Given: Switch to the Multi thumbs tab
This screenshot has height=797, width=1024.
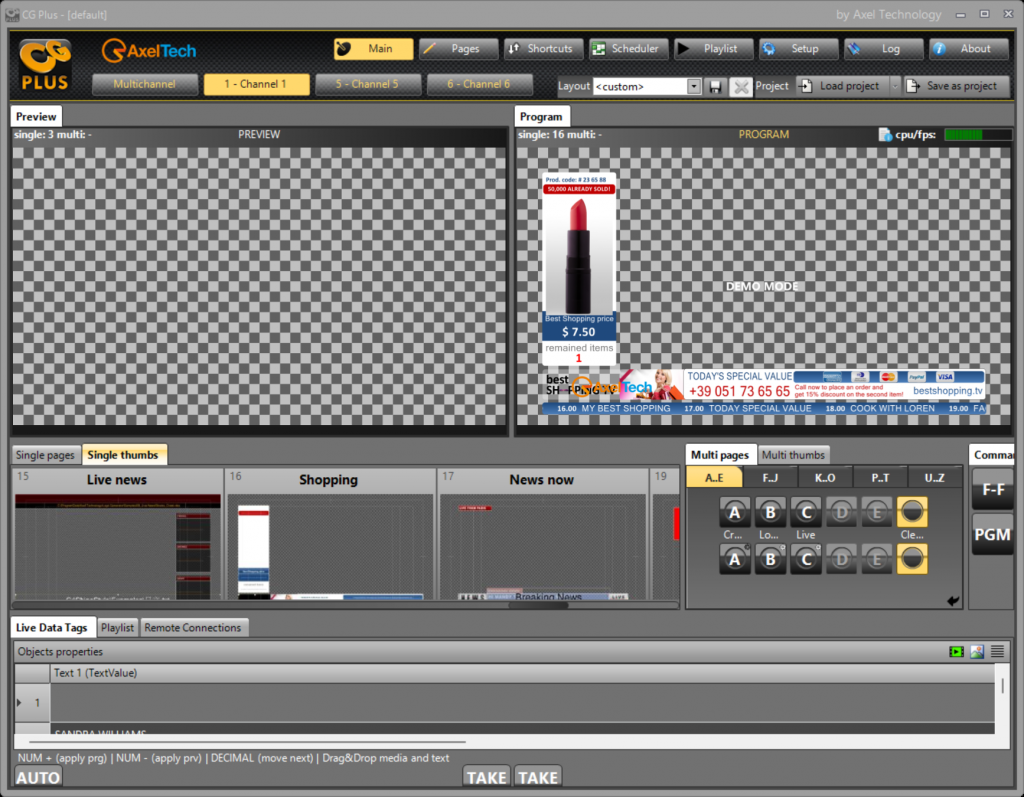Looking at the screenshot, I should click(793, 455).
